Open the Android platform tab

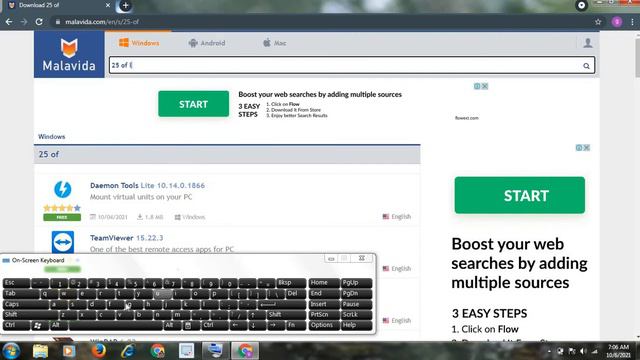click(207, 43)
